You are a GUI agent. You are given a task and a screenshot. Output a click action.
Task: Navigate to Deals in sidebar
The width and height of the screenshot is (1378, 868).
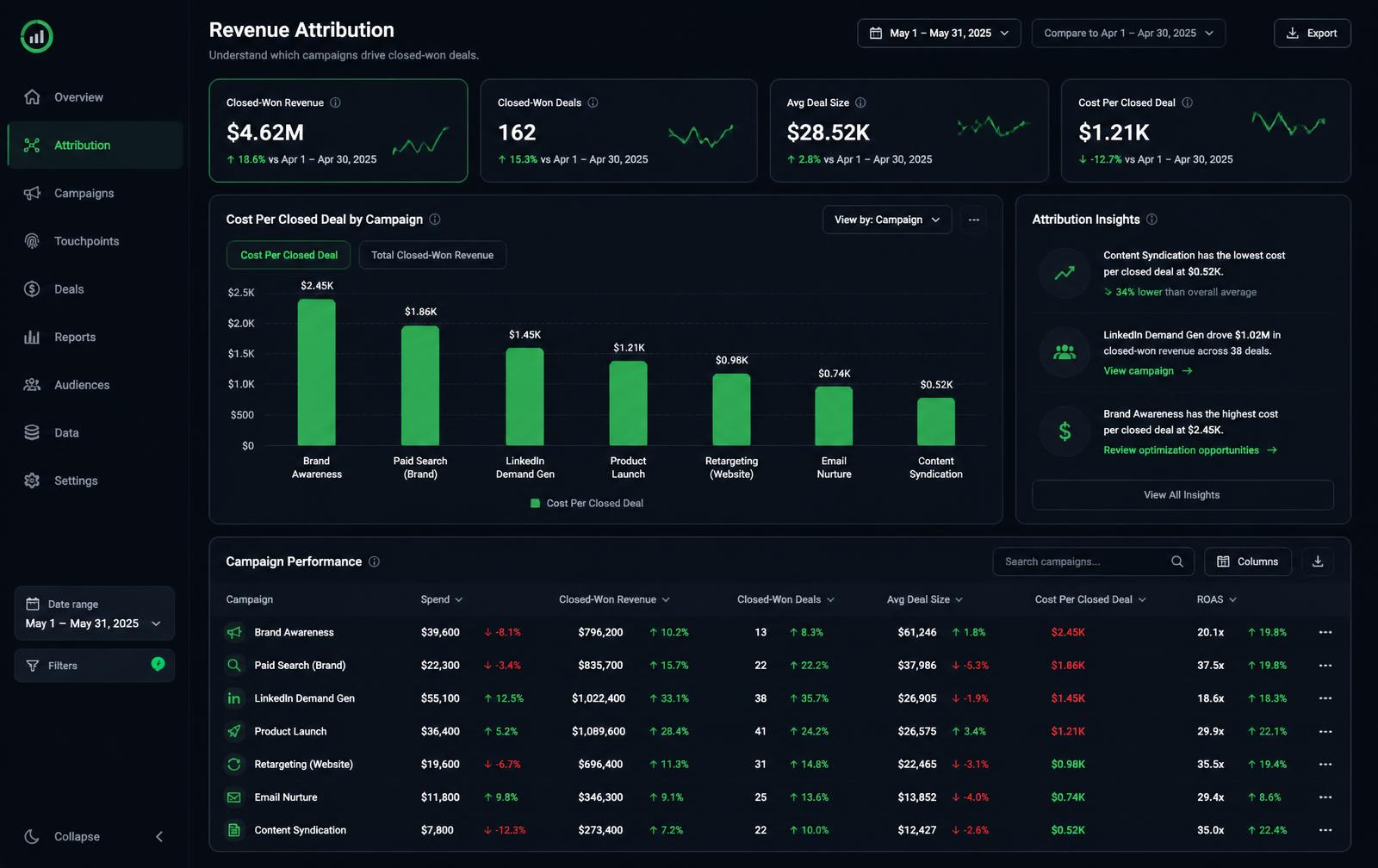(95, 289)
